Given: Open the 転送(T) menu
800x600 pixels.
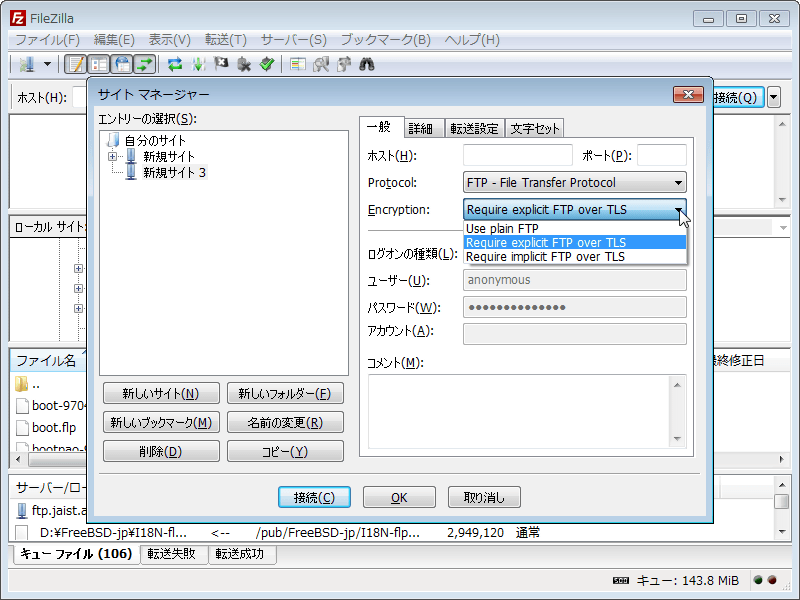Looking at the screenshot, I should (x=225, y=40).
